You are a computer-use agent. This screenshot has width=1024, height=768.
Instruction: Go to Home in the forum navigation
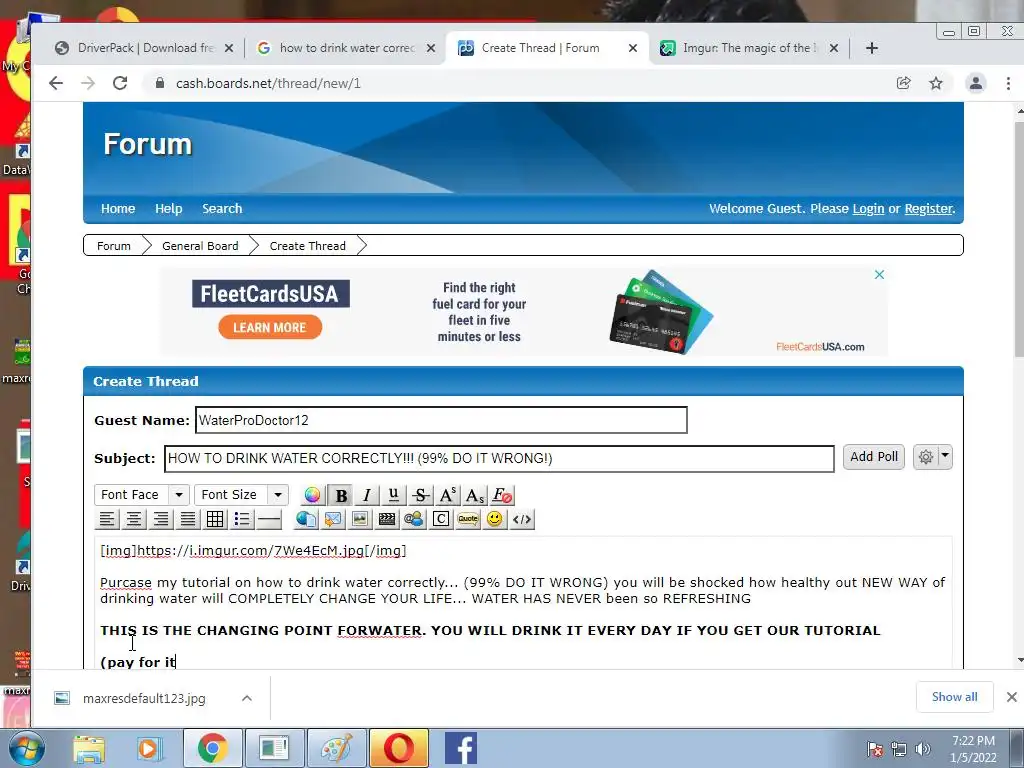[x=118, y=208]
